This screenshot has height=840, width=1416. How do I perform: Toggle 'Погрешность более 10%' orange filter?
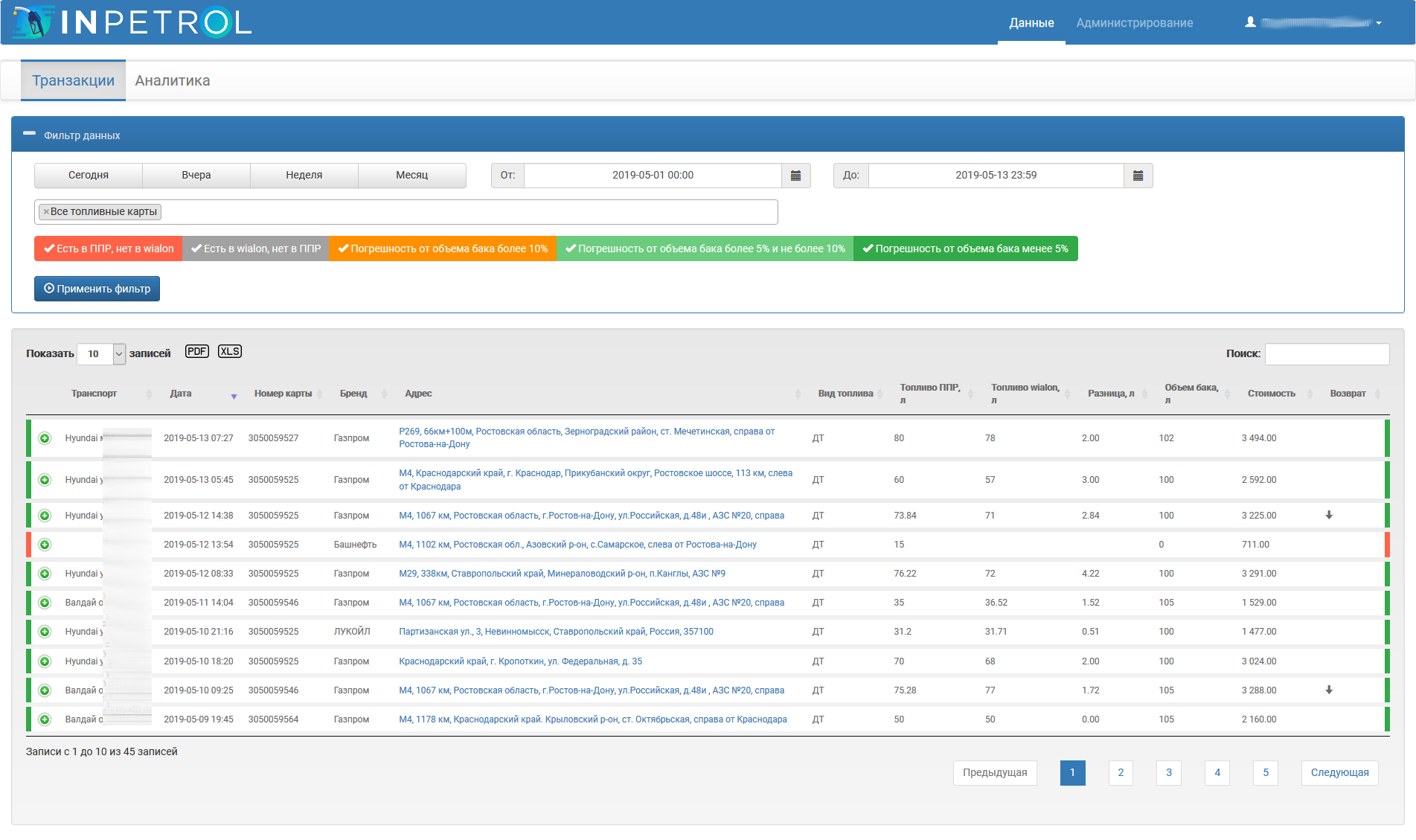pos(443,249)
